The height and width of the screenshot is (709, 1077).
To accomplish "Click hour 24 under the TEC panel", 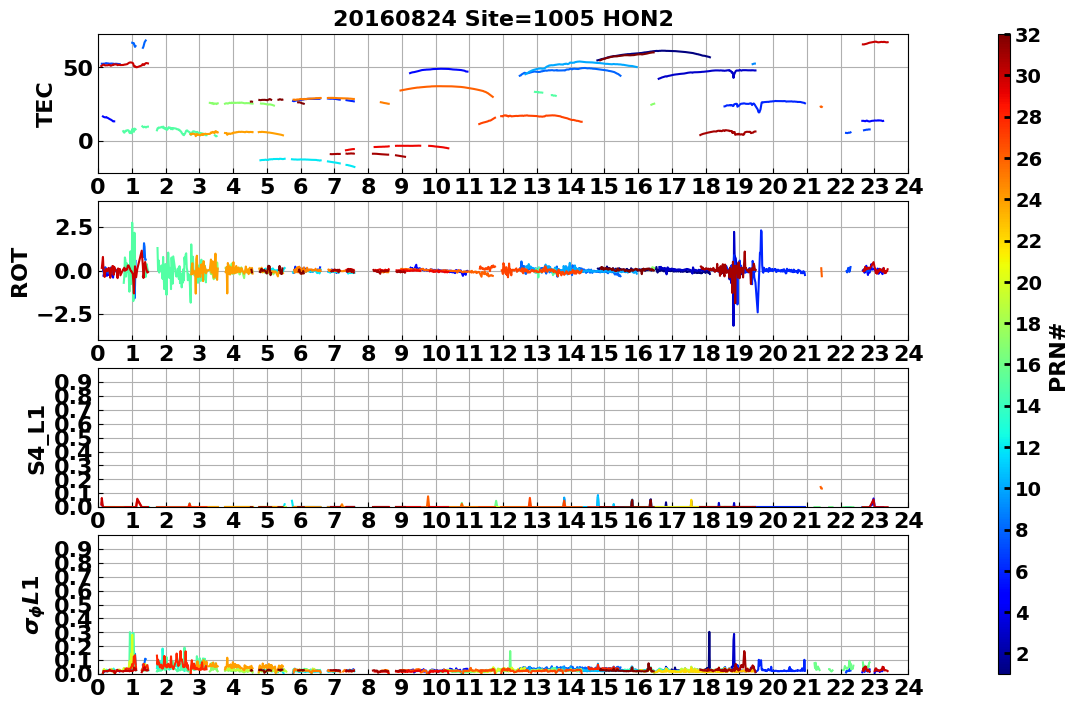I will [908, 186].
